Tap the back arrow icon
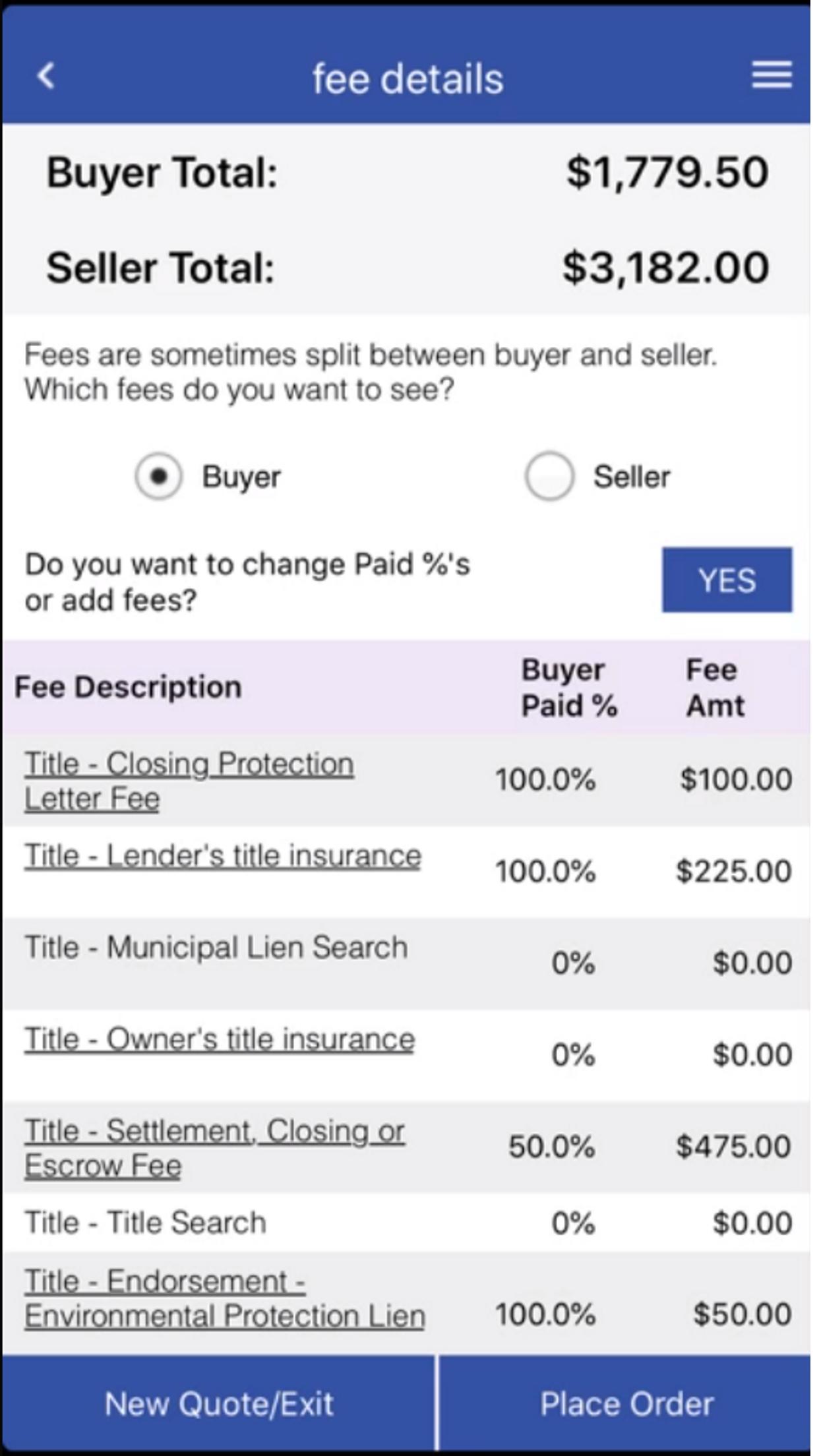This screenshot has width=819, height=1456. (x=46, y=76)
